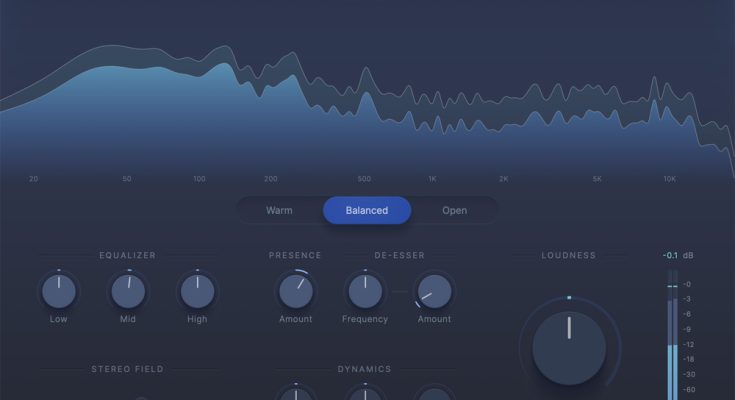The image size is (735, 400).
Task: Click the output level meter bar
Action: tap(672, 340)
